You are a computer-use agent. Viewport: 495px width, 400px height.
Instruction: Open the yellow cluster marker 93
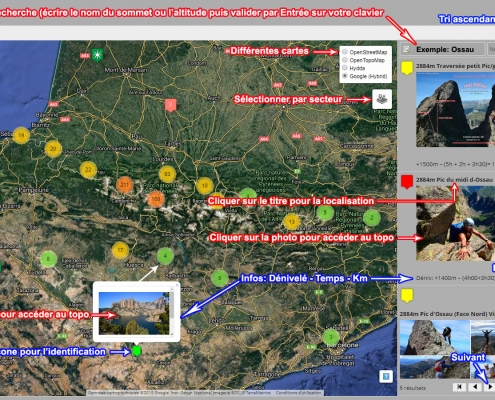pyautogui.click(x=167, y=174)
